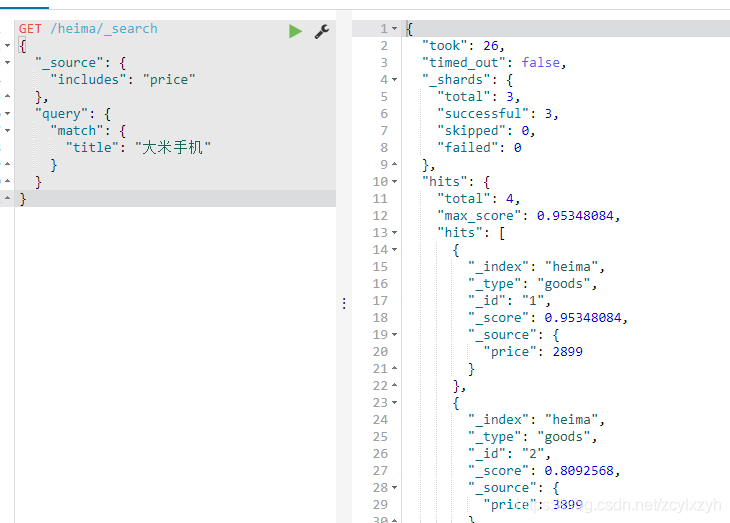Click the "took" value 26
Viewport: 730px width, 523px height.
(x=491, y=46)
